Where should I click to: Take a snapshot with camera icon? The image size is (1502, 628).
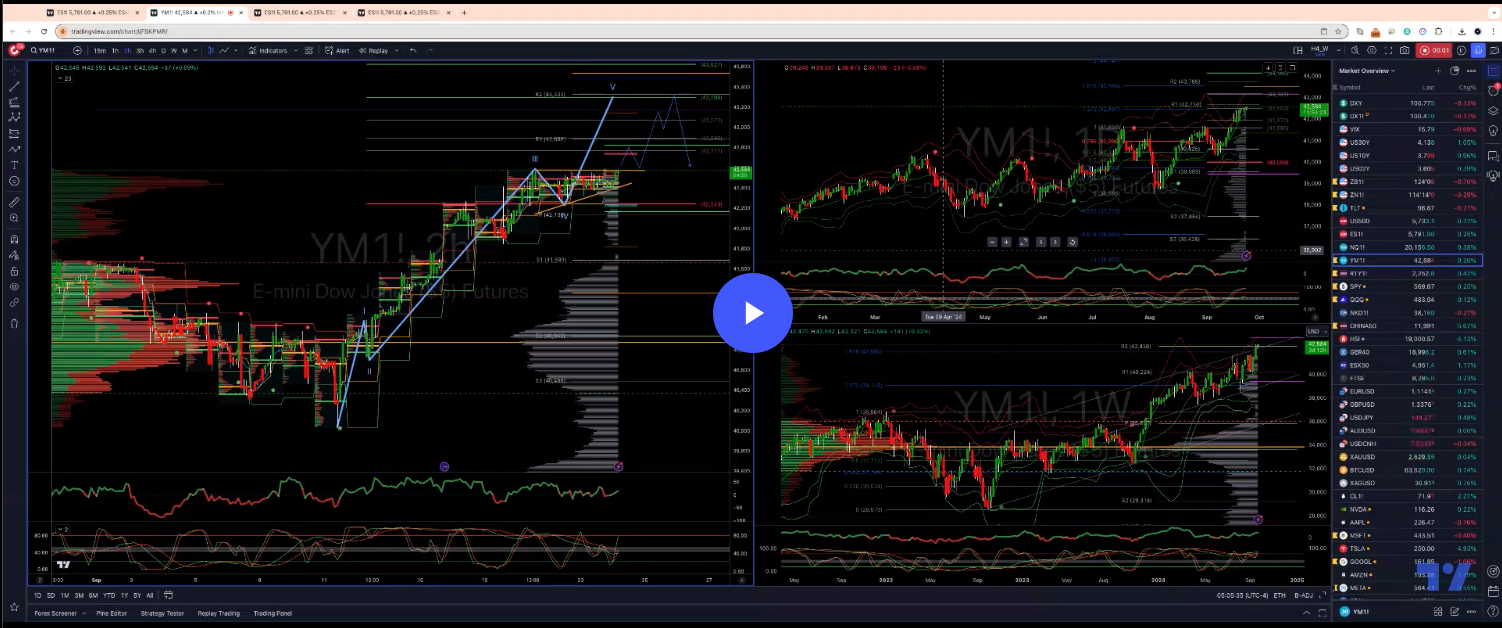pyautogui.click(x=1404, y=50)
